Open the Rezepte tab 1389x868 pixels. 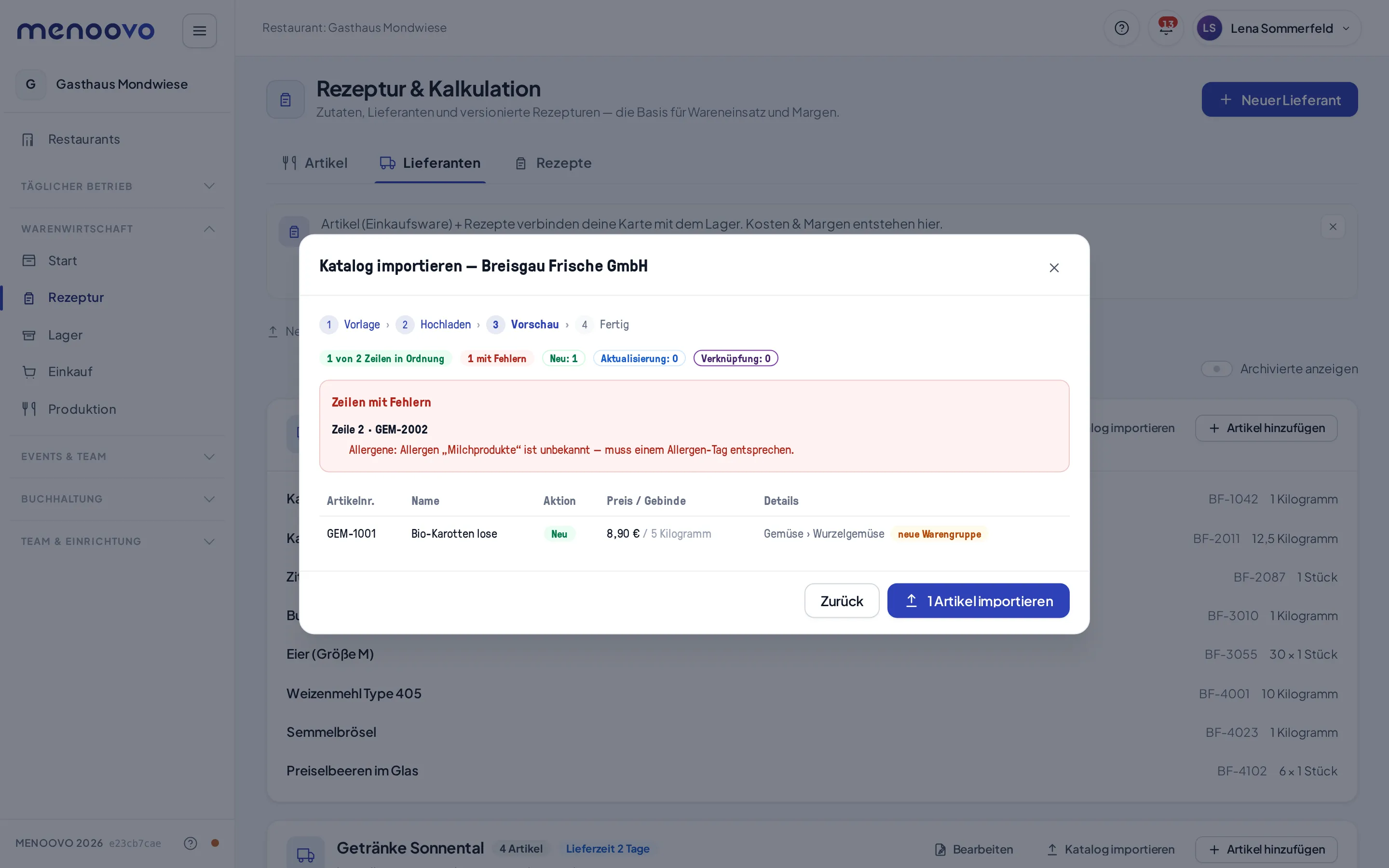pyautogui.click(x=553, y=163)
